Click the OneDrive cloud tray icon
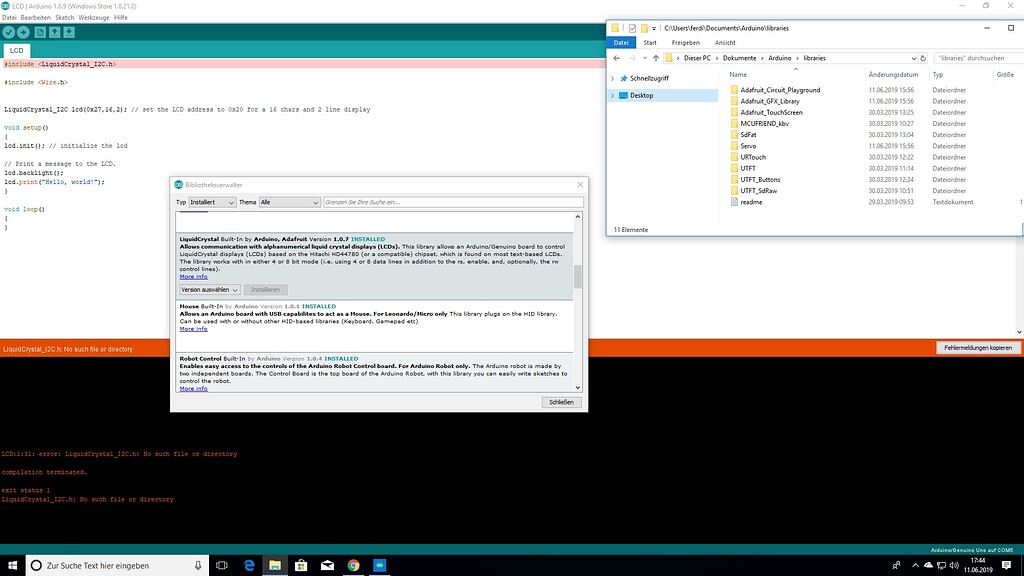The width and height of the screenshot is (1024, 576). (x=928, y=566)
